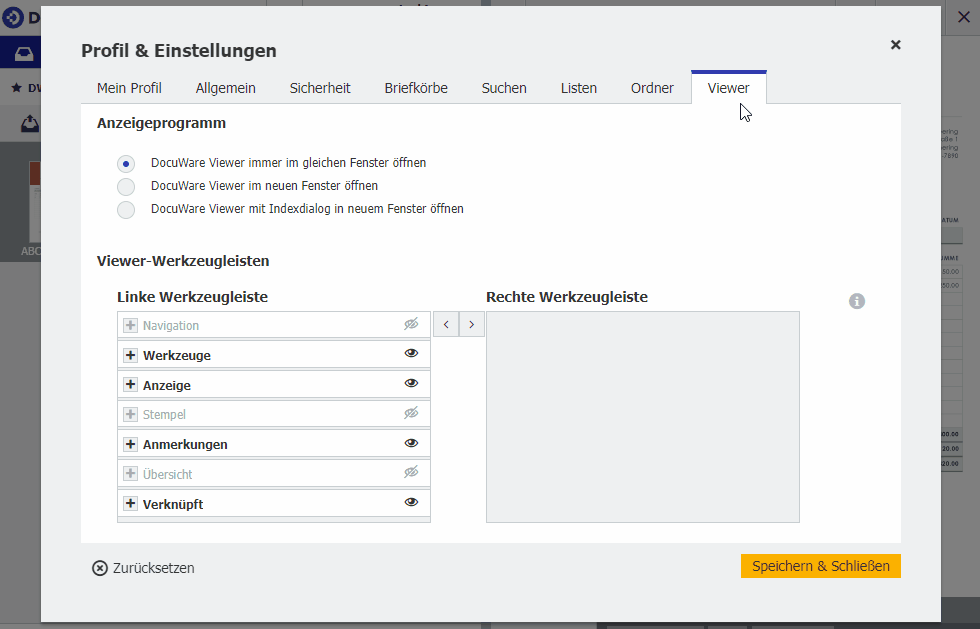The height and width of the screenshot is (629, 980).
Task: Select the option to open DocuWare Viewer in a new window
Action: (126, 186)
